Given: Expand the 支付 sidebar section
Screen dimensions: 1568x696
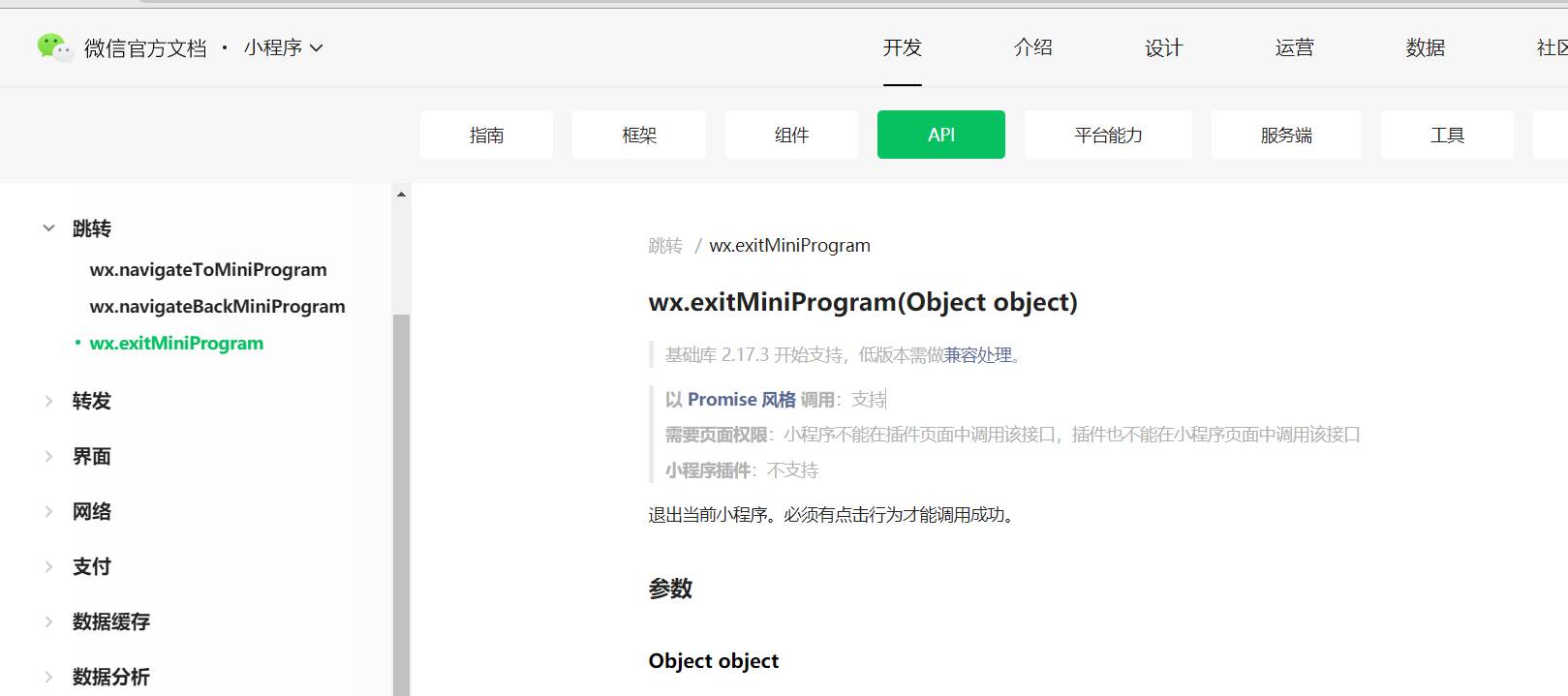Looking at the screenshot, I should click(x=48, y=566).
